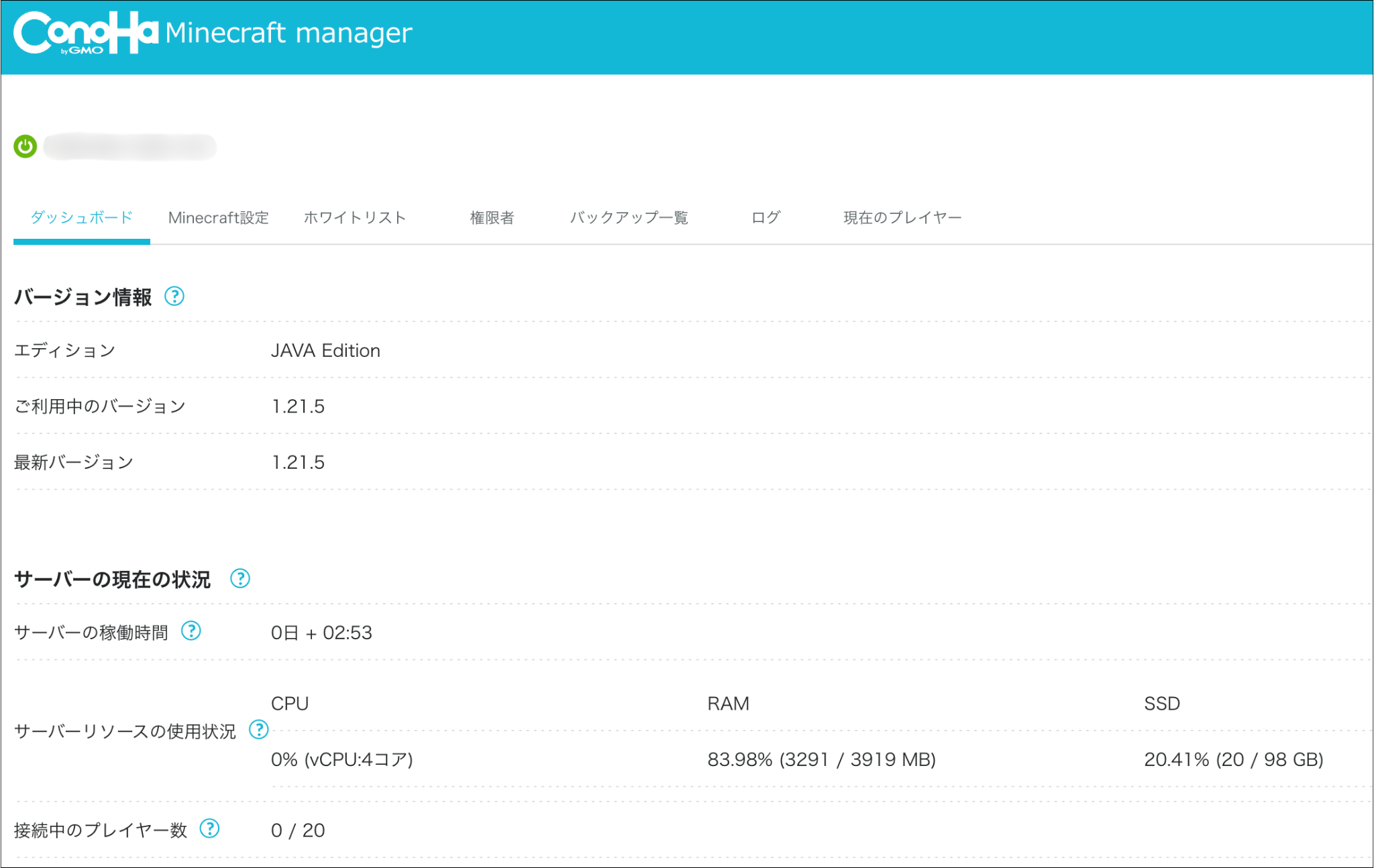Click the player count 0 / 20

[x=298, y=830]
